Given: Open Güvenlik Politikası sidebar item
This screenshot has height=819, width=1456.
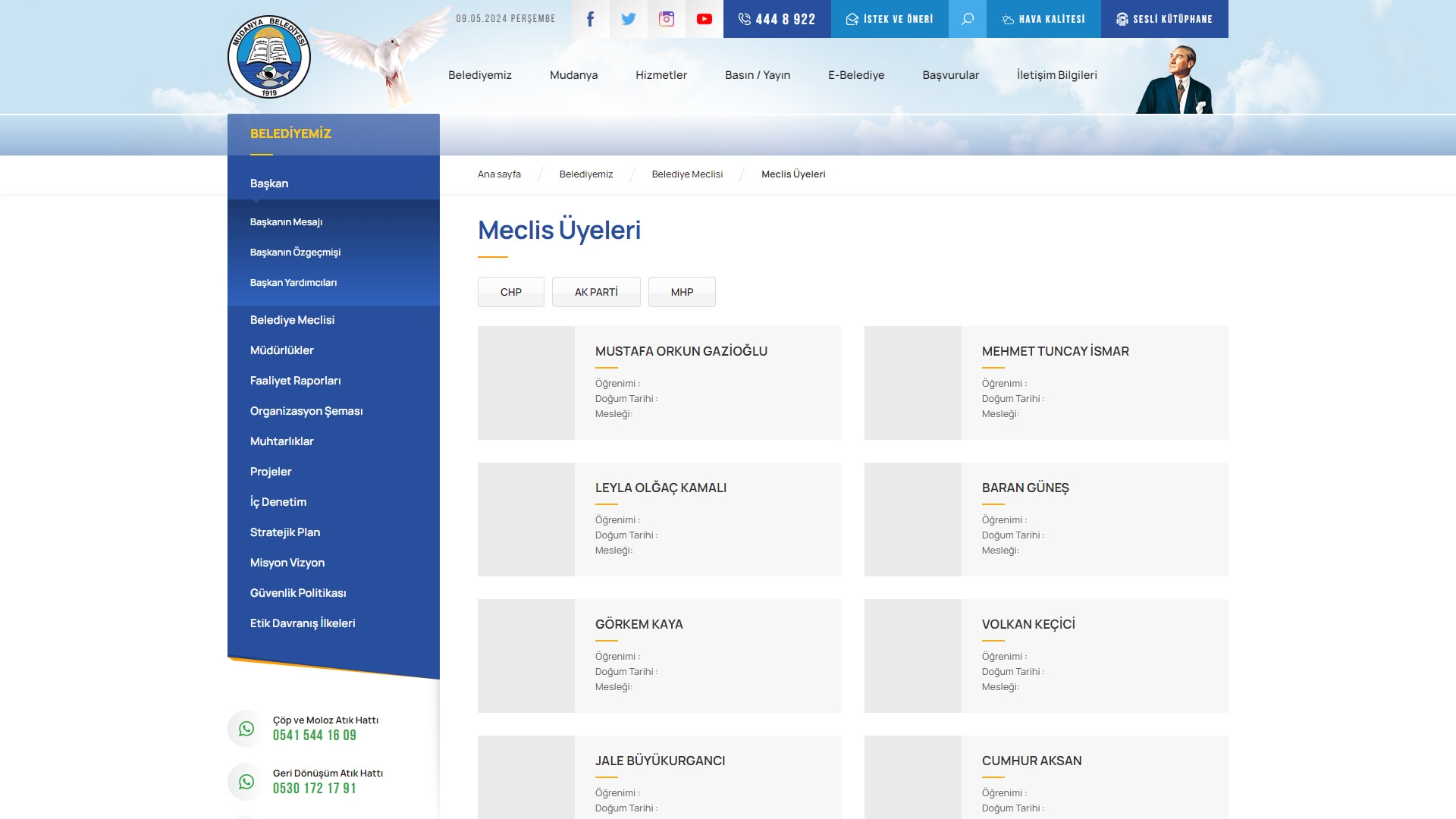Looking at the screenshot, I should 298,593.
